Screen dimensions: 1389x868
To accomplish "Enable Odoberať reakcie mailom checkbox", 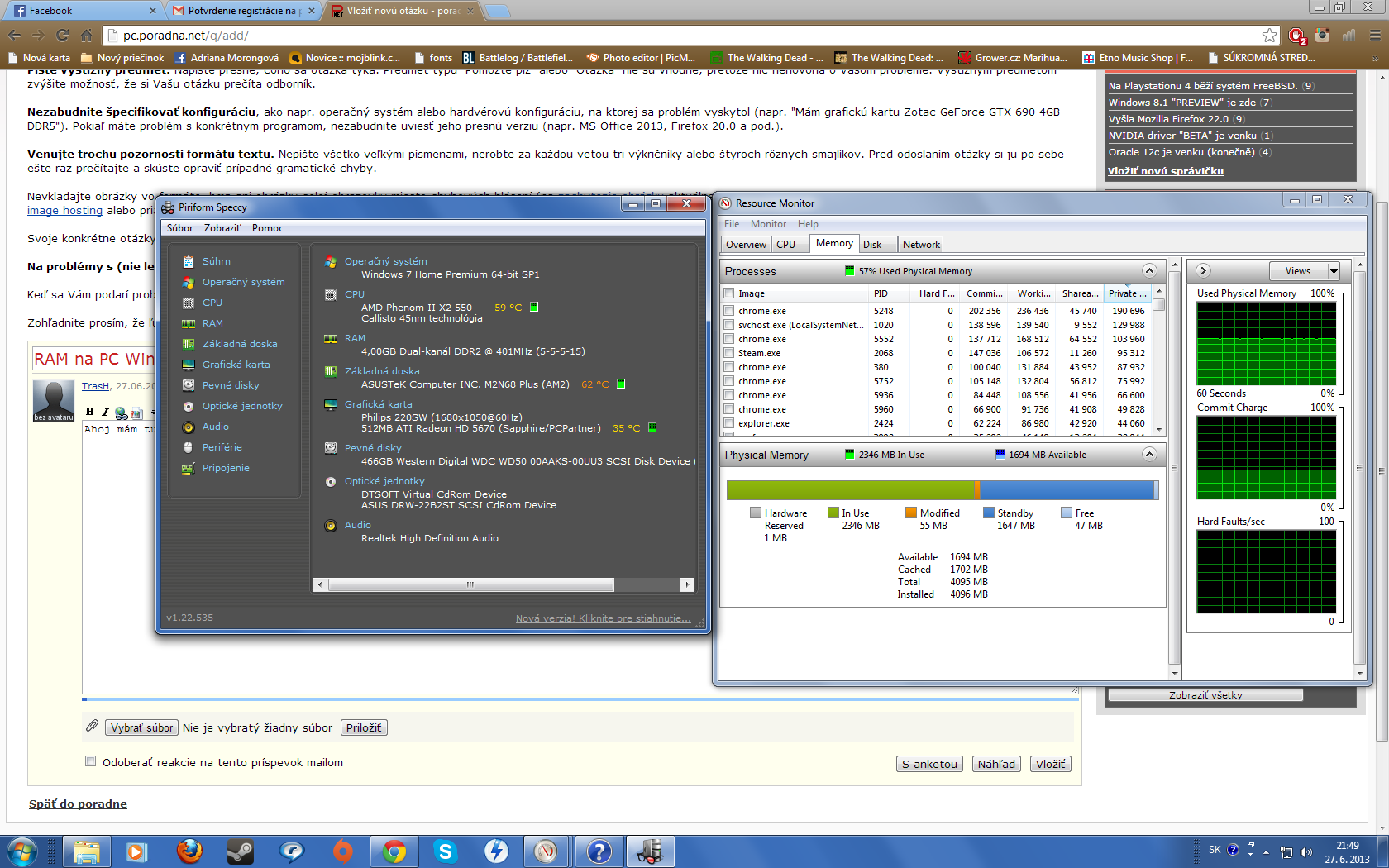I will pyautogui.click(x=90, y=761).
